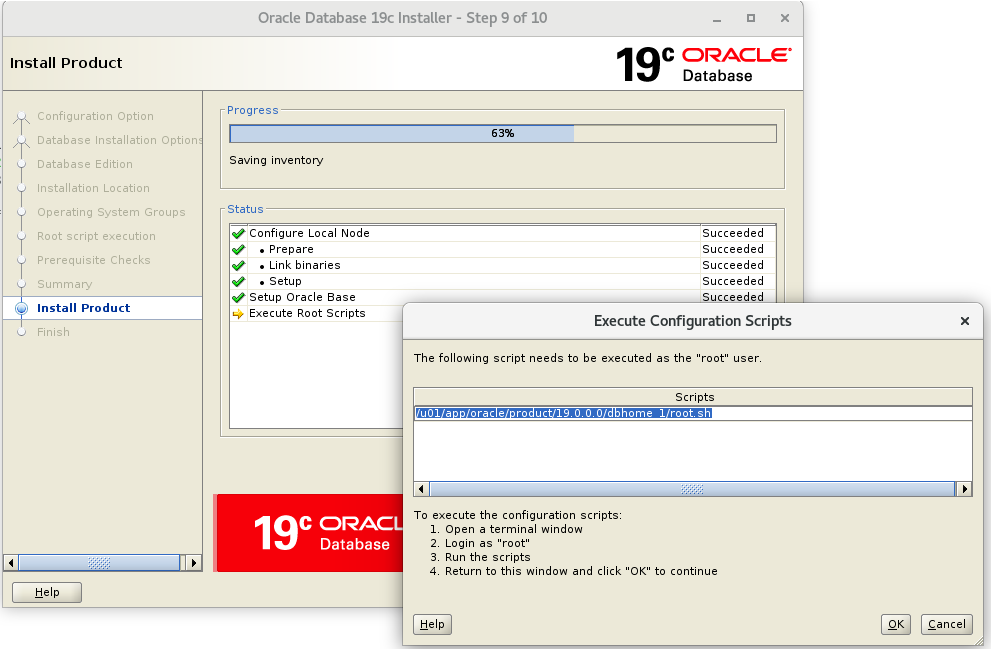This screenshot has width=991, height=649.
Task: Maximize the Oracle Database 19c Installer window
Action: click(751, 18)
